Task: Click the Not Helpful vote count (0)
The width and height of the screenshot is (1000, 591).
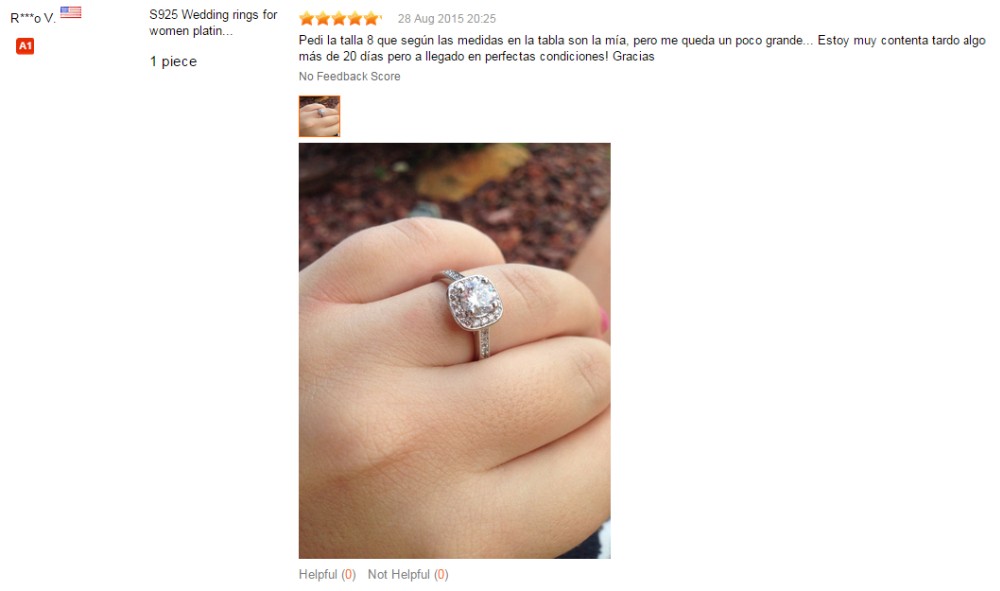Action: [x=441, y=574]
